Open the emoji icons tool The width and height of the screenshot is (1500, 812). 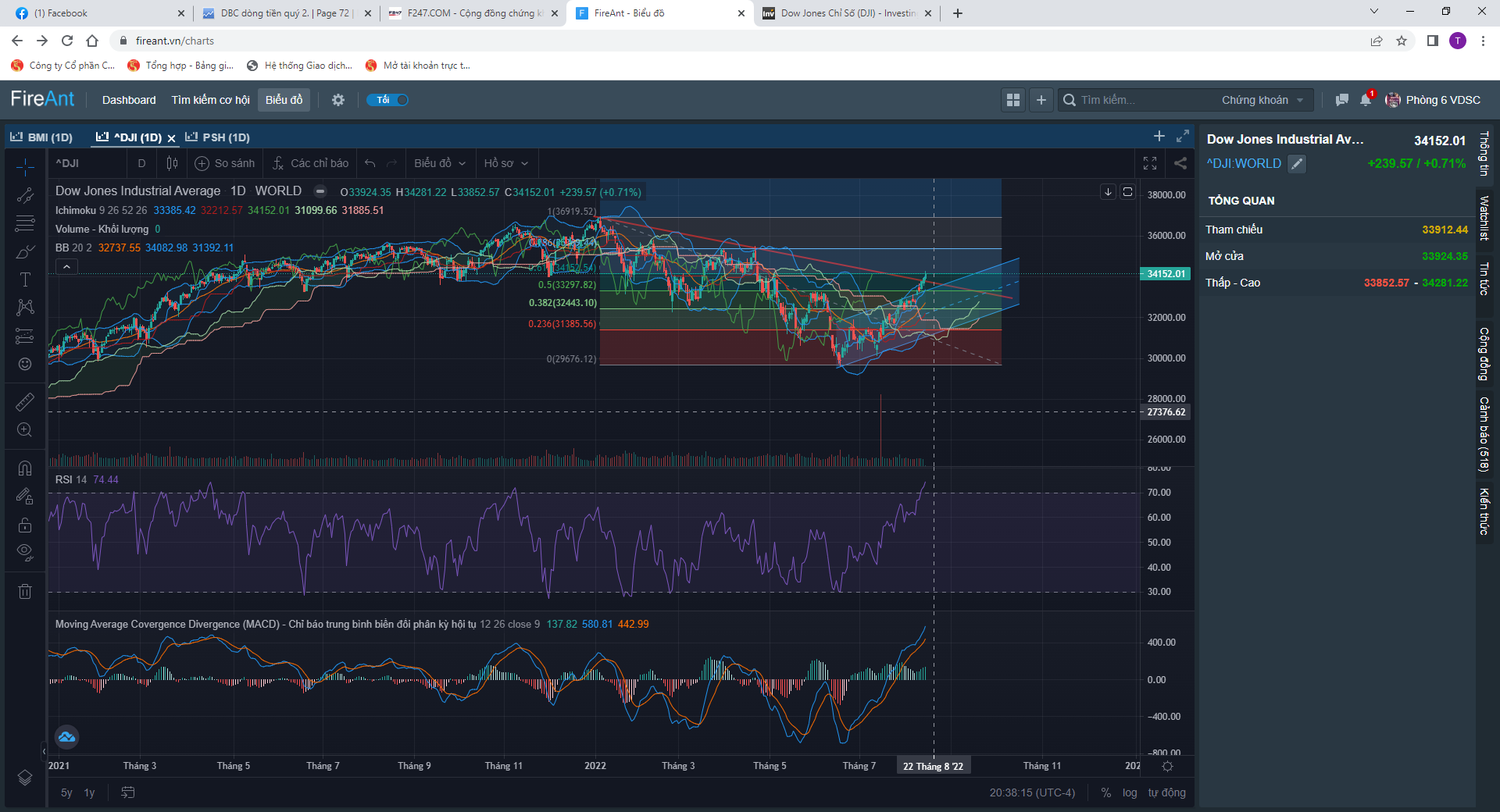(25, 364)
